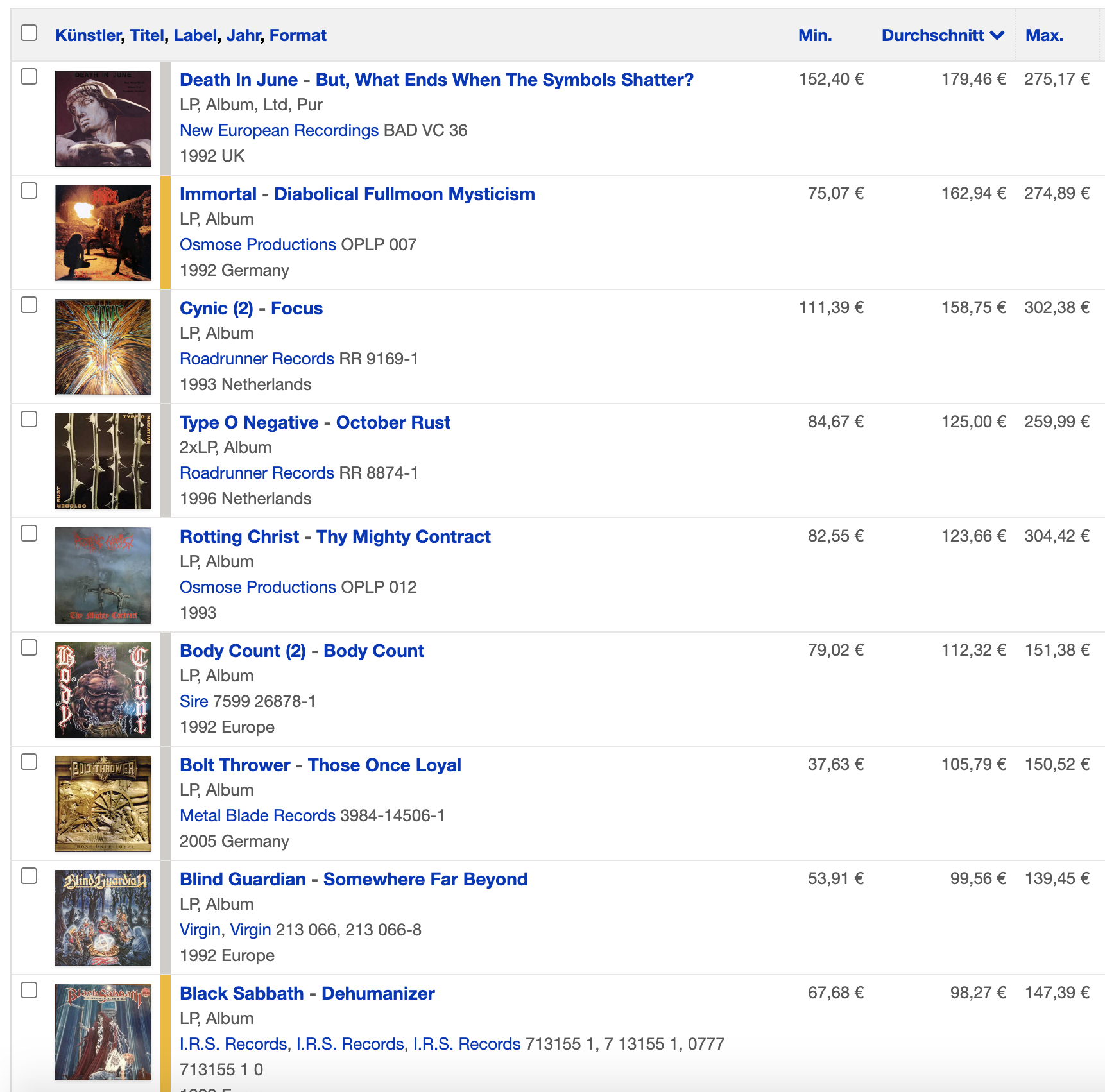Check the Immortal row checkbox
This screenshot has height=1092, width=1105.
(x=29, y=191)
